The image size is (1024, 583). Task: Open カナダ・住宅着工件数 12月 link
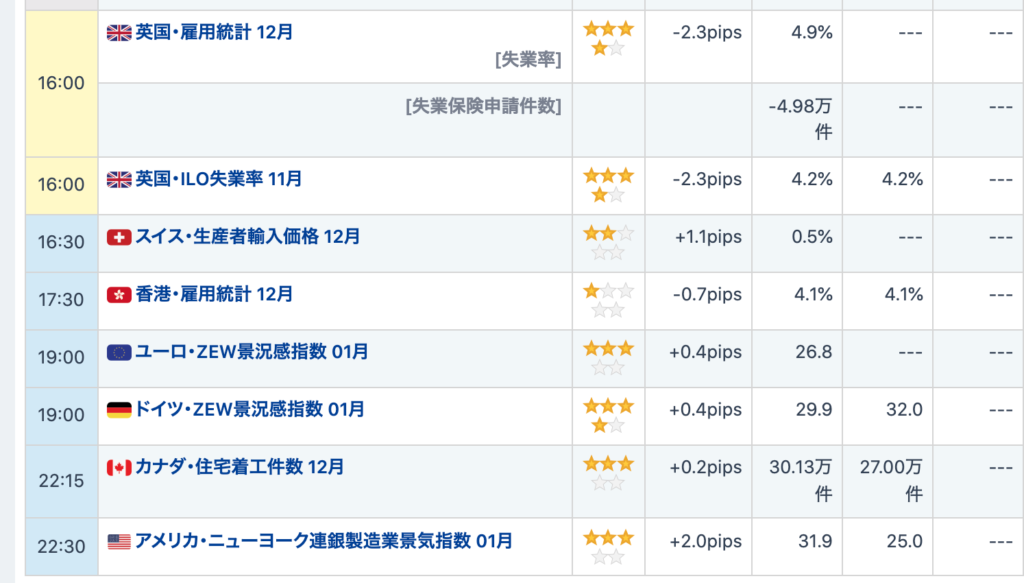[x=239, y=467]
